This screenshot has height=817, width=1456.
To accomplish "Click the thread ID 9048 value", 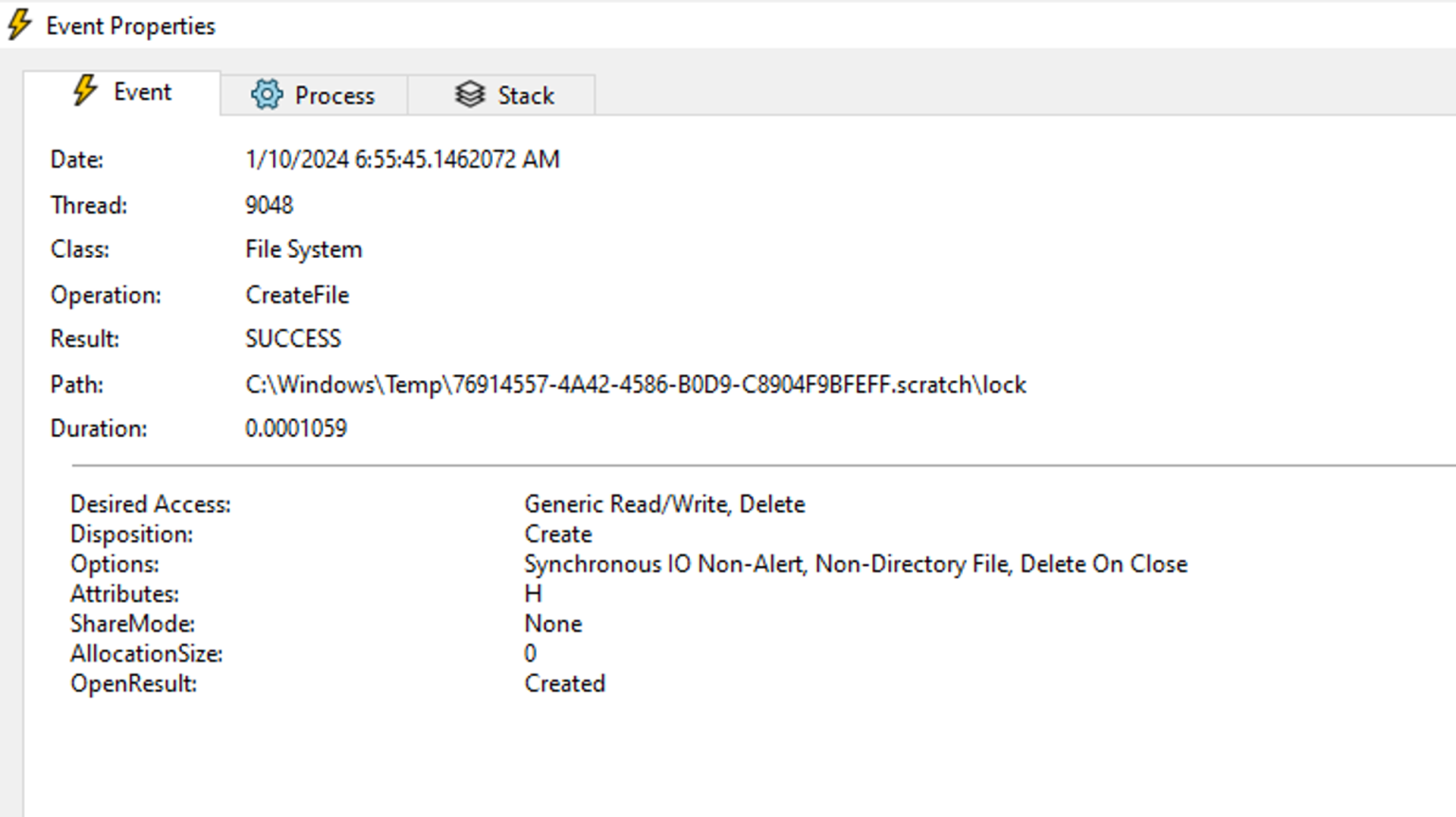I will point(269,205).
